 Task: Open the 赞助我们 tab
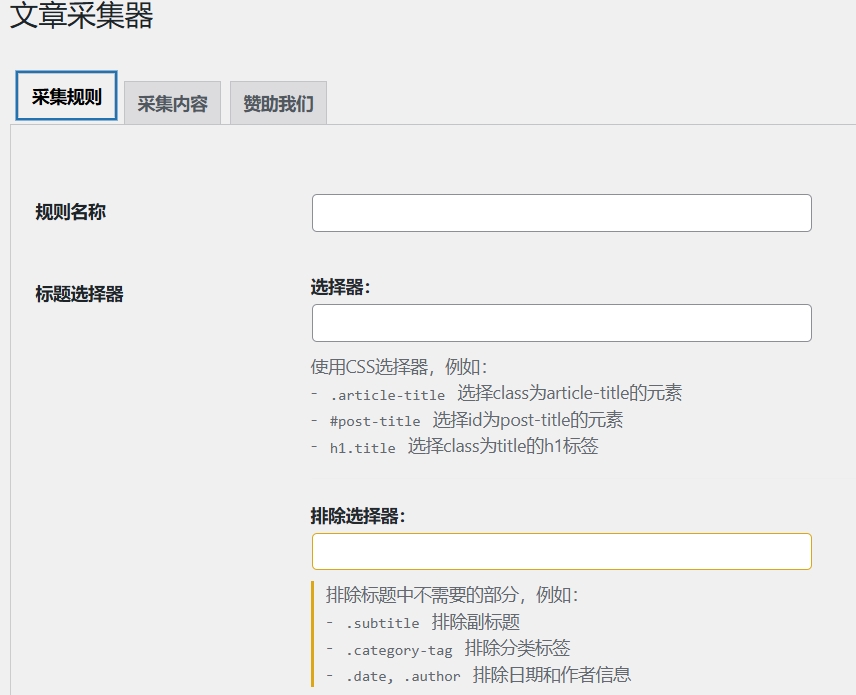[x=278, y=103]
